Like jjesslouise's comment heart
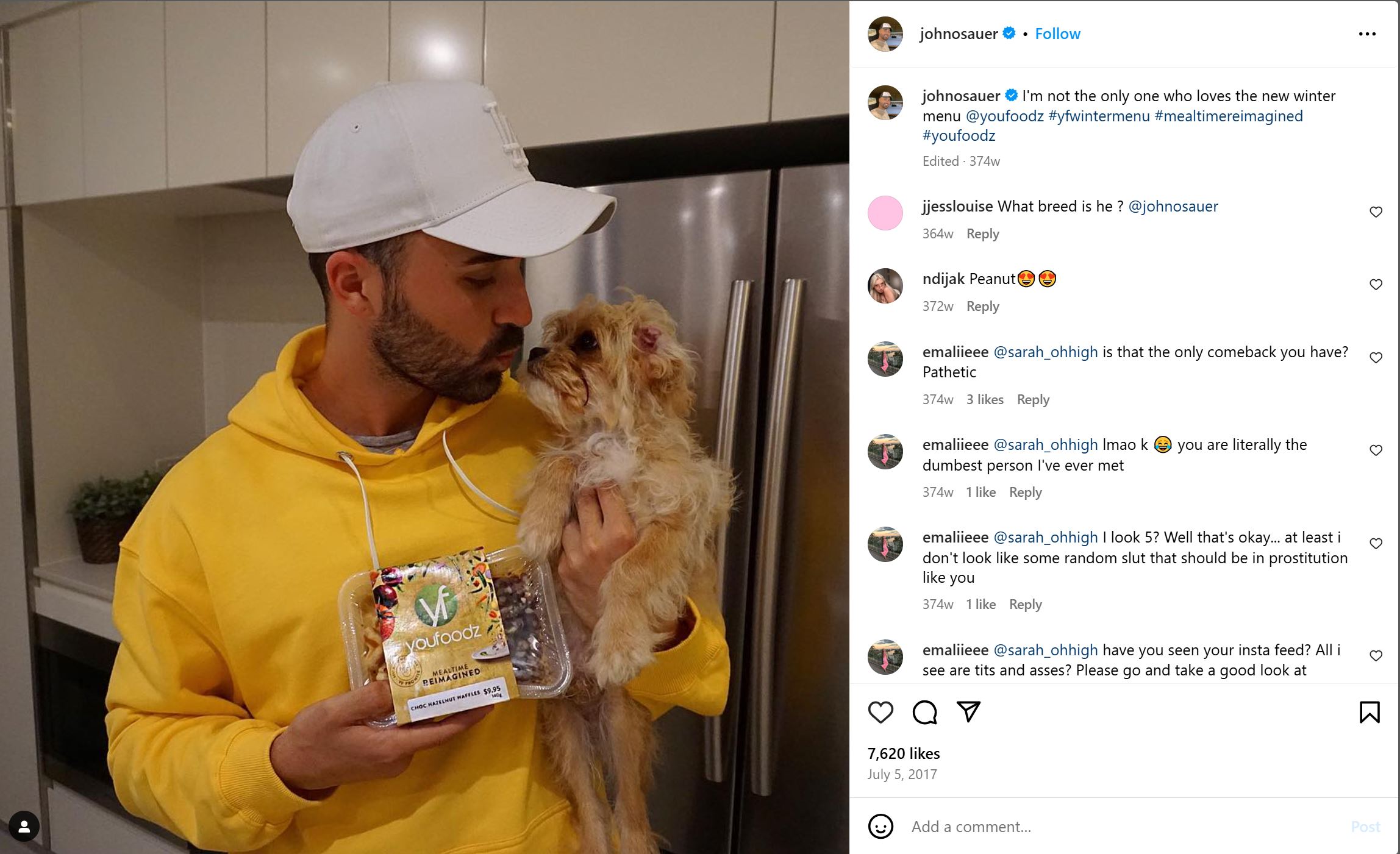Screen dimensions: 1400x854 tap(1376, 212)
